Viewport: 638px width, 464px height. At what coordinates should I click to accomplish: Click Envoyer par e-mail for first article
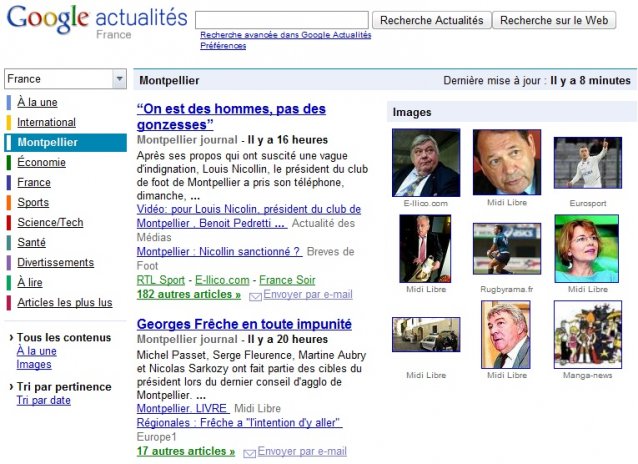tap(308, 294)
